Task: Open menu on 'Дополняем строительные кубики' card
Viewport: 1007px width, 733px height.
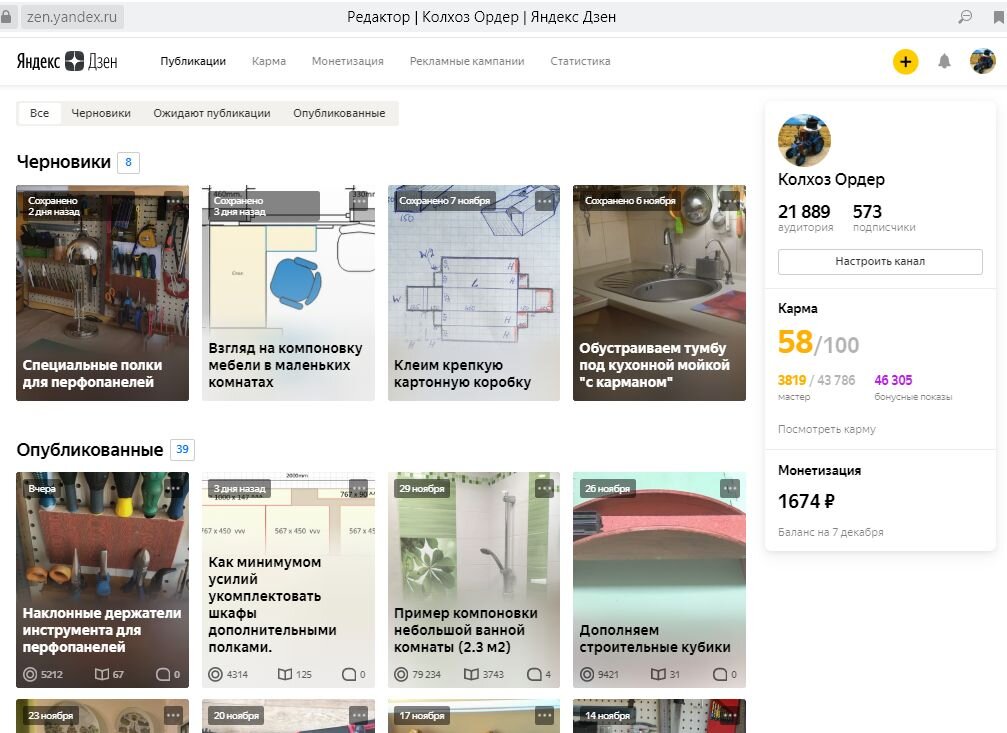Action: [730, 488]
